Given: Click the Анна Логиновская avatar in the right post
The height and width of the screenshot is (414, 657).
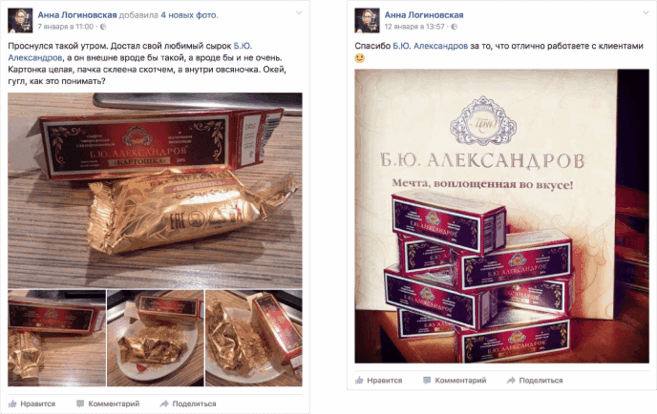Looking at the screenshot, I should 367,20.
